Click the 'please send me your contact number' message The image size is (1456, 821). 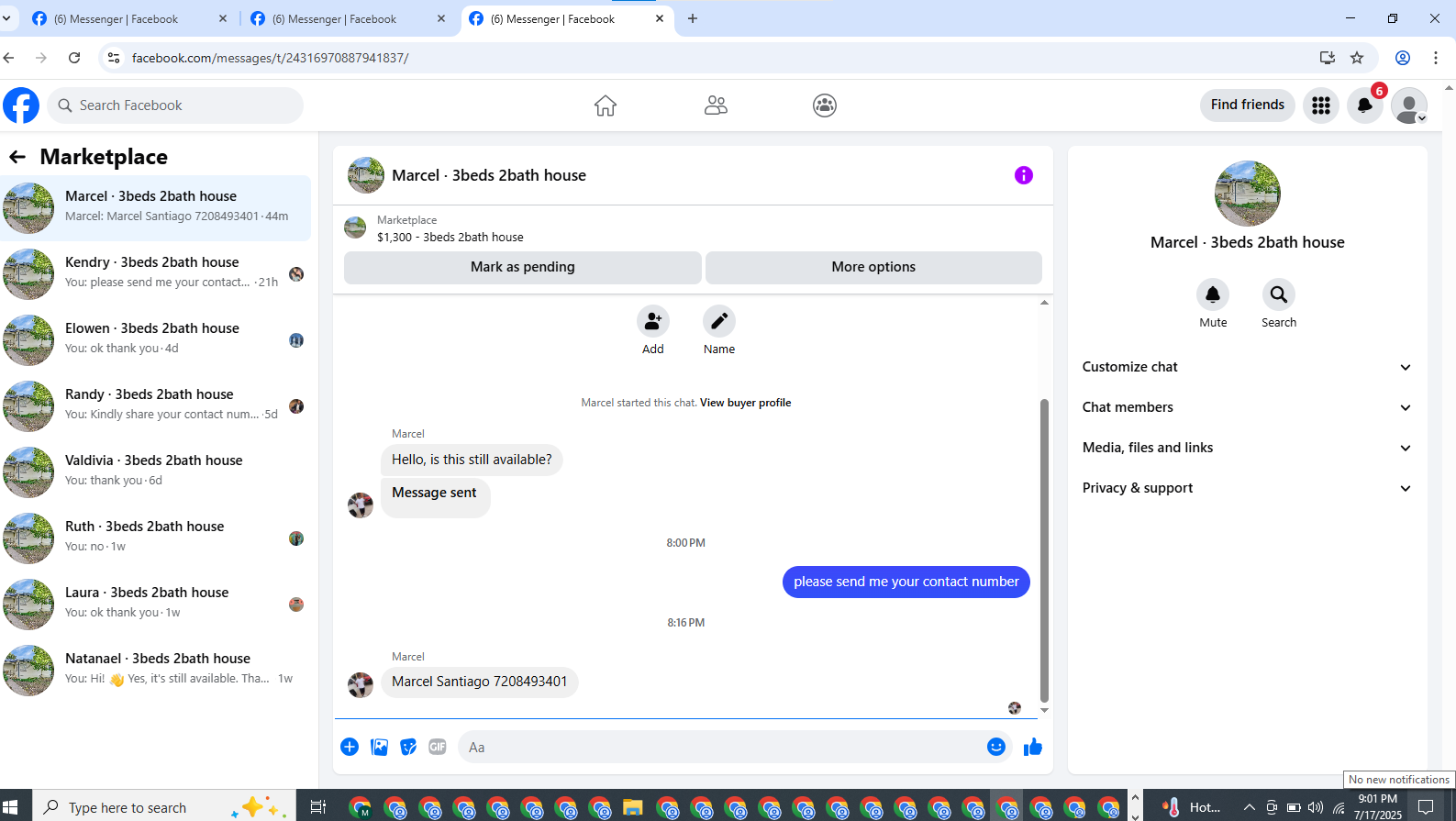pos(906,582)
